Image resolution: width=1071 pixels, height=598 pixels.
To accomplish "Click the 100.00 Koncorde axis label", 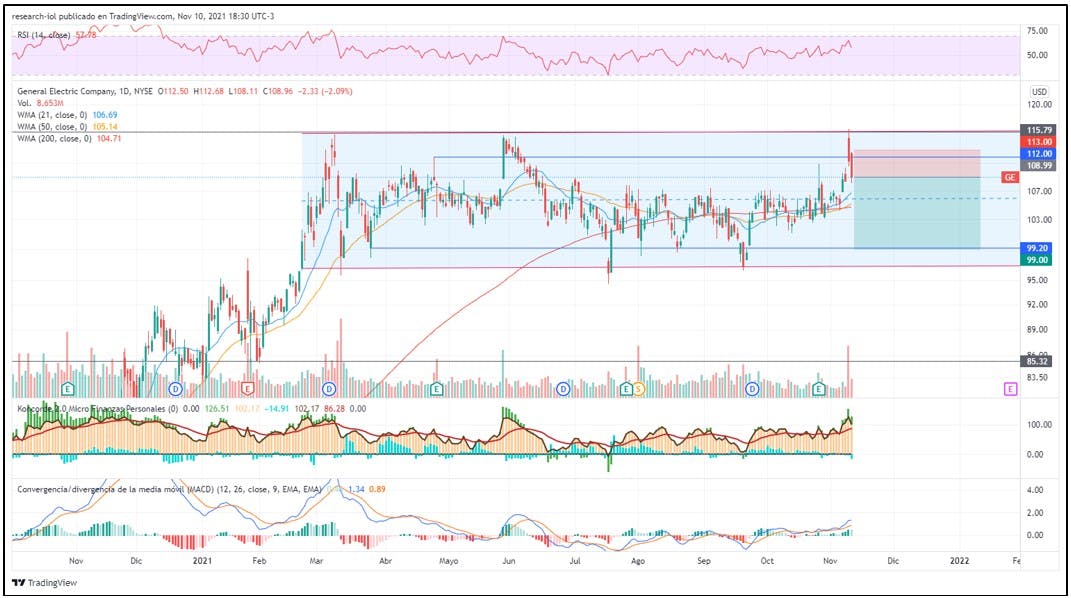I will (1039, 424).
